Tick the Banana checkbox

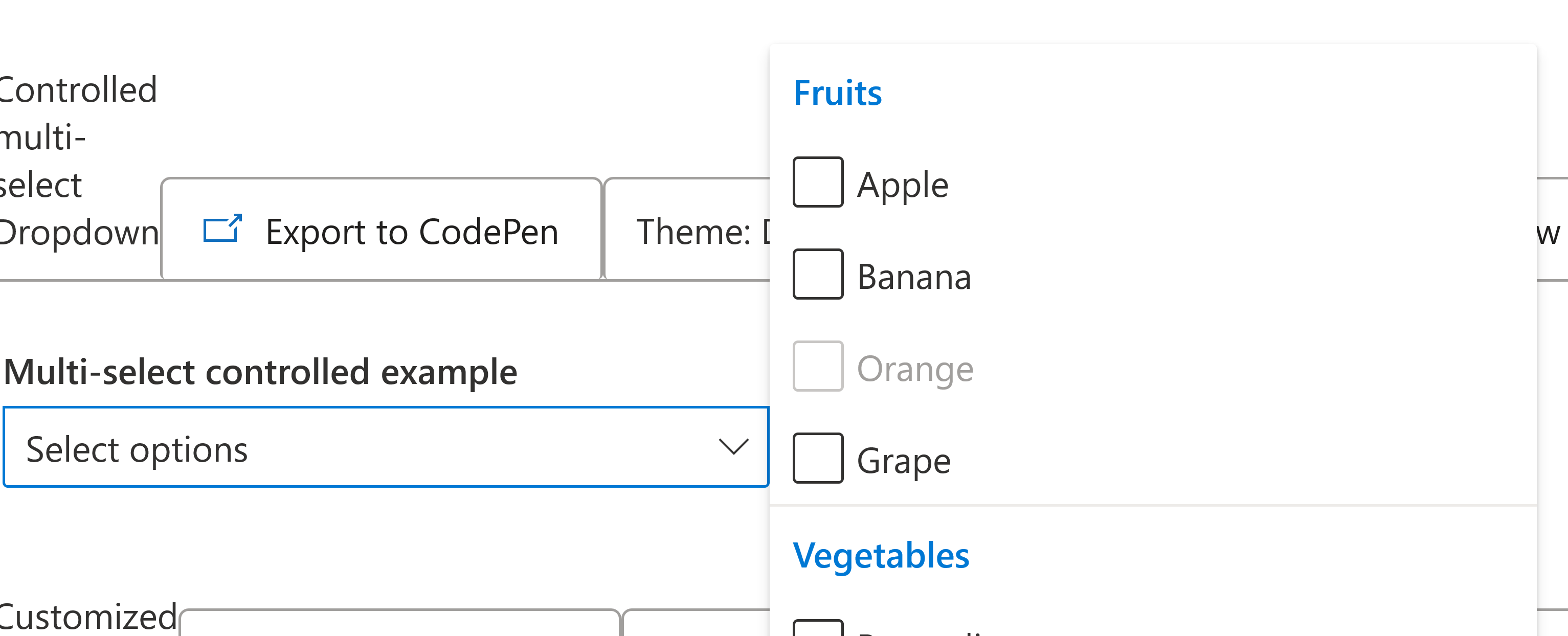tap(817, 275)
